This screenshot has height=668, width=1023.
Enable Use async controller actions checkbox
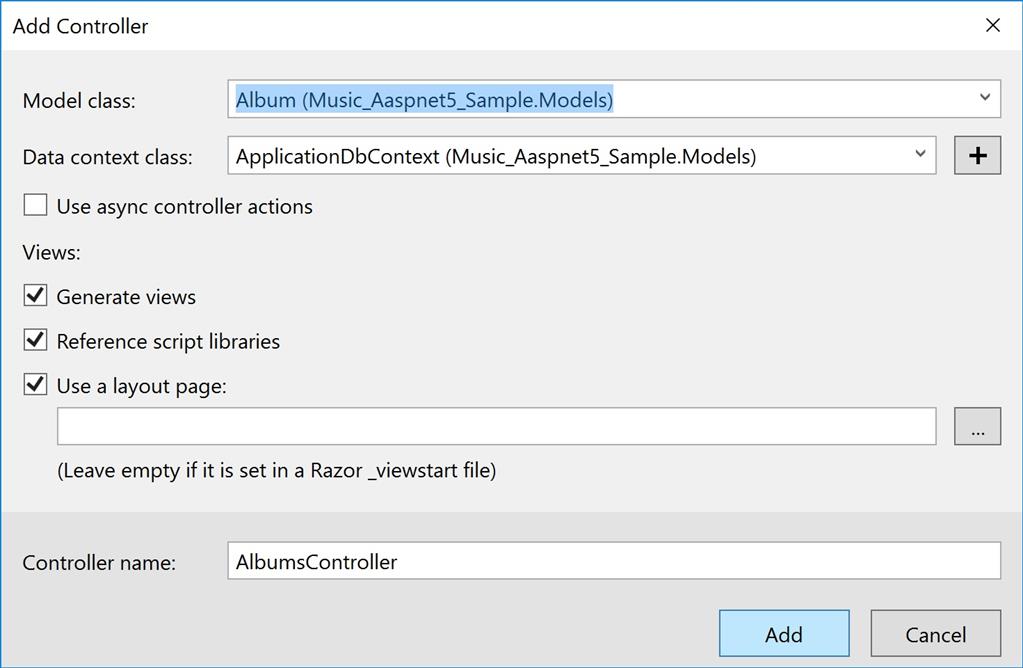coord(36,206)
